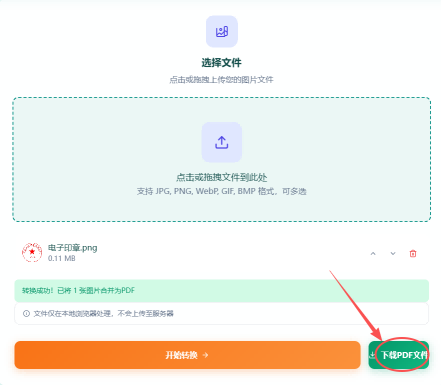The width and height of the screenshot is (441, 385).
Task: Click the 选择文件 heading
Action: 222,62
